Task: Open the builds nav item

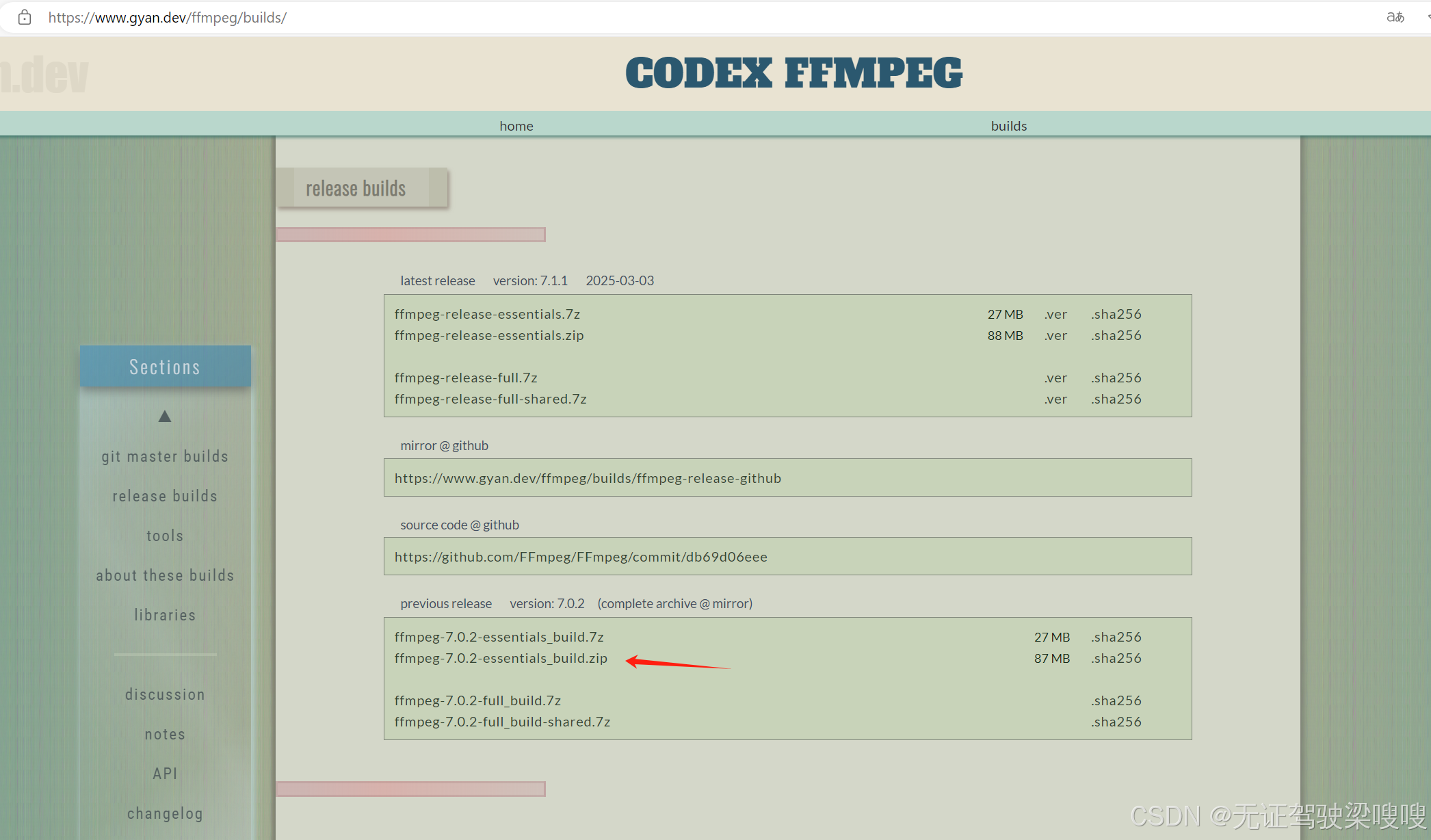Action: pyautogui.click(x=1009, y=126)
